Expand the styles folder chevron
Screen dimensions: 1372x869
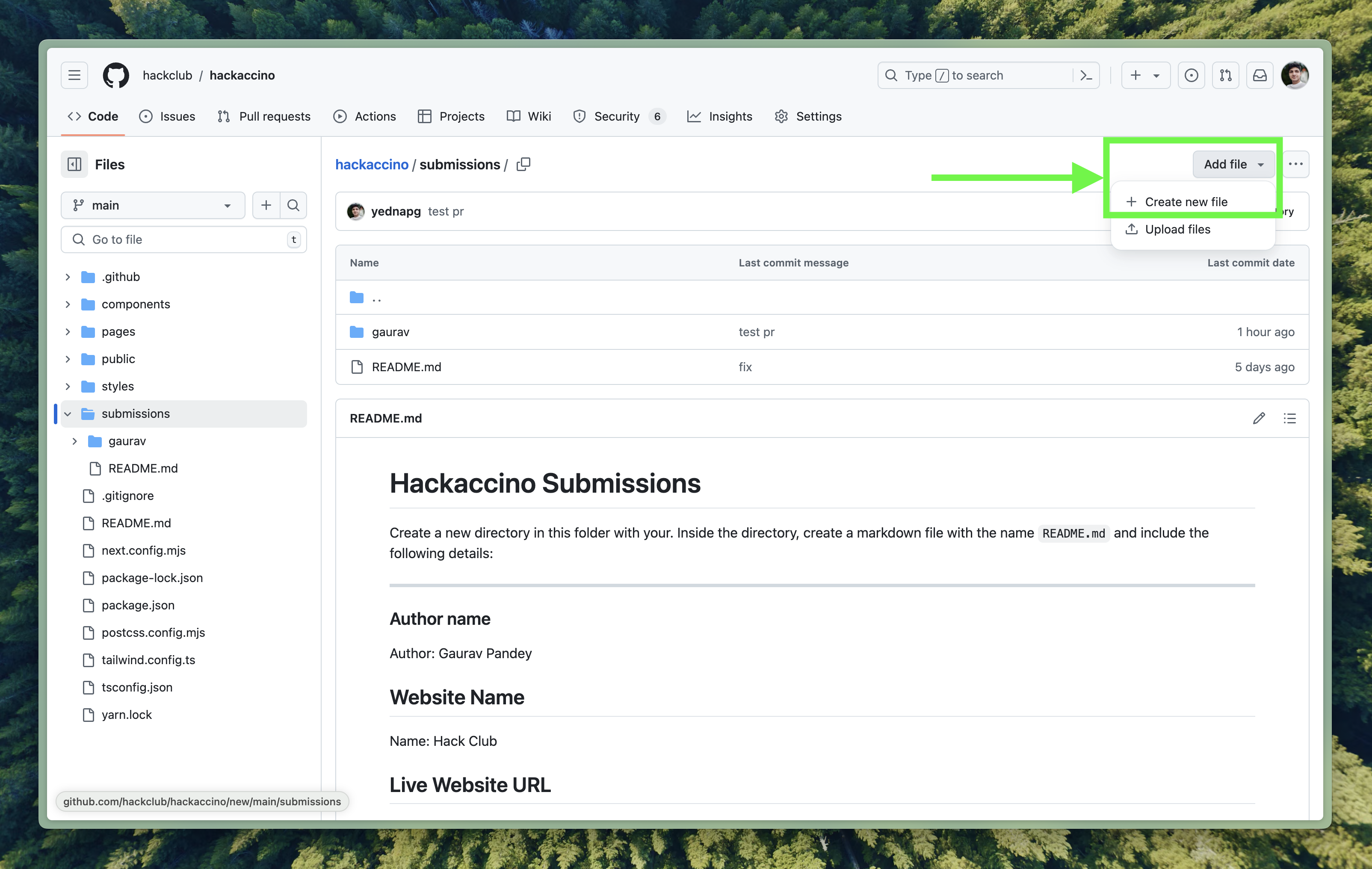pos(68,386)
